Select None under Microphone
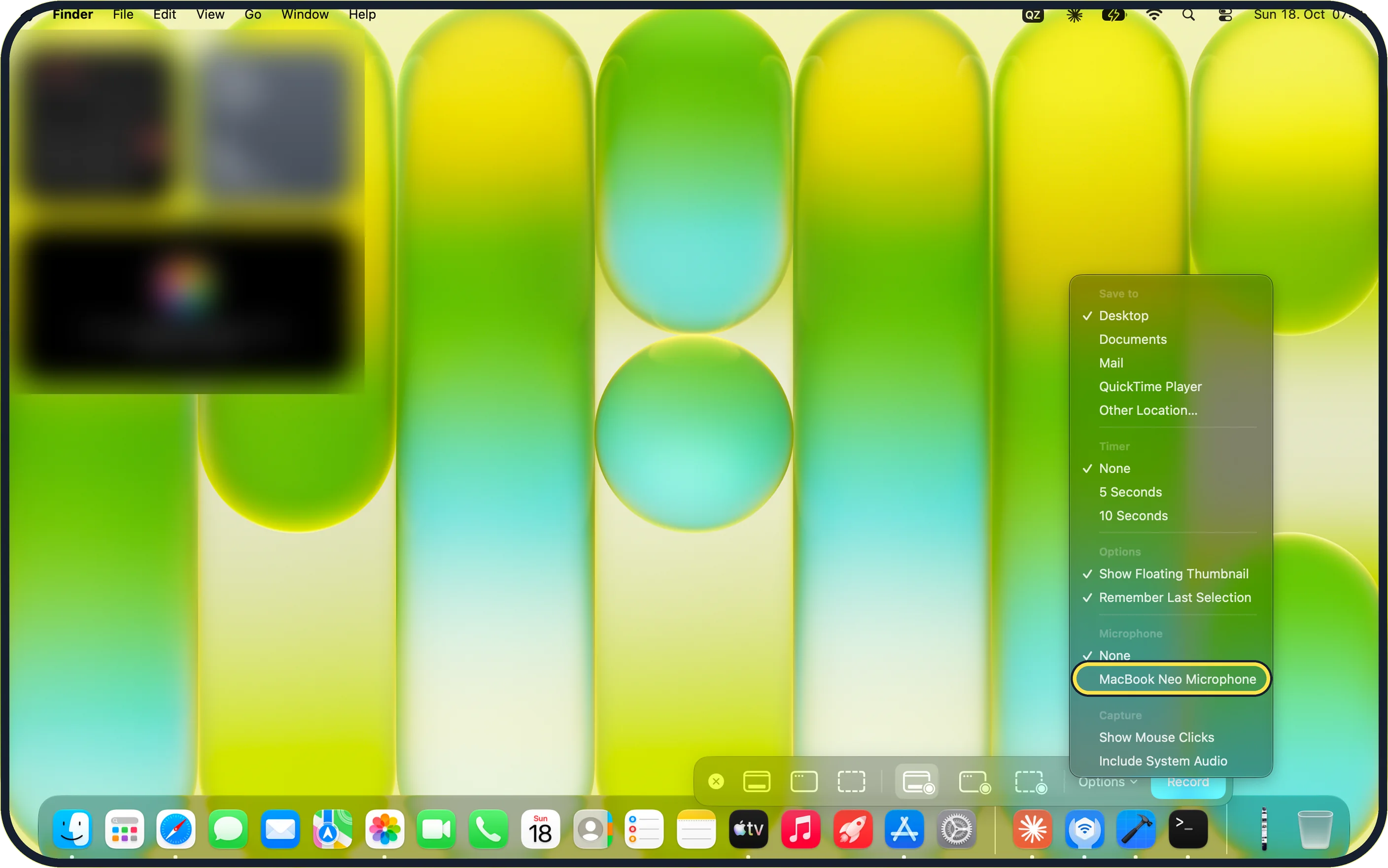 click(x=1170, y=655)
